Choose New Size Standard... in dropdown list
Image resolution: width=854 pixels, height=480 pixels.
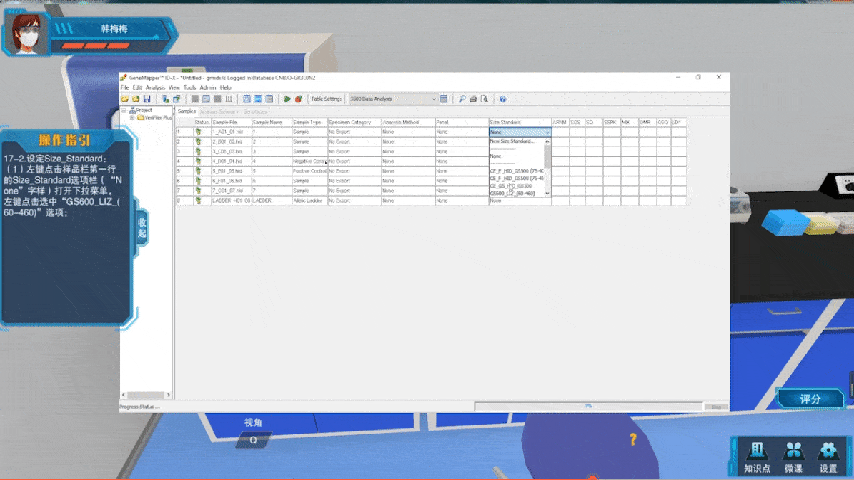(x=512, y=141)
